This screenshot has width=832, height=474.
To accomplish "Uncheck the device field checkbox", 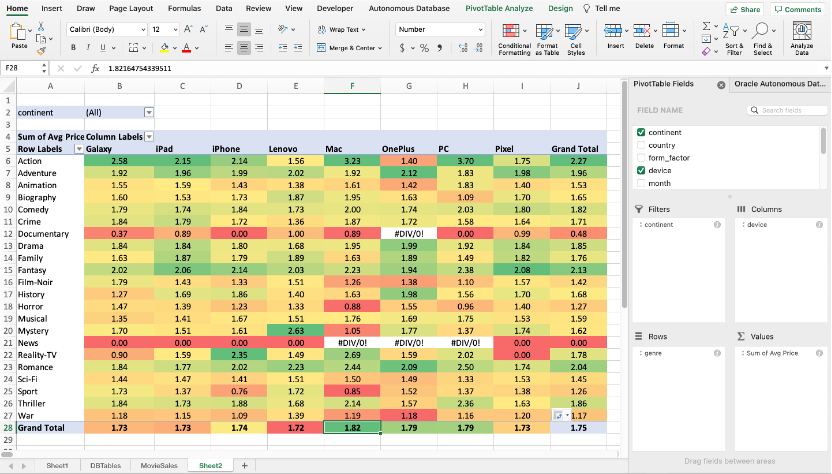I will 641,170.
